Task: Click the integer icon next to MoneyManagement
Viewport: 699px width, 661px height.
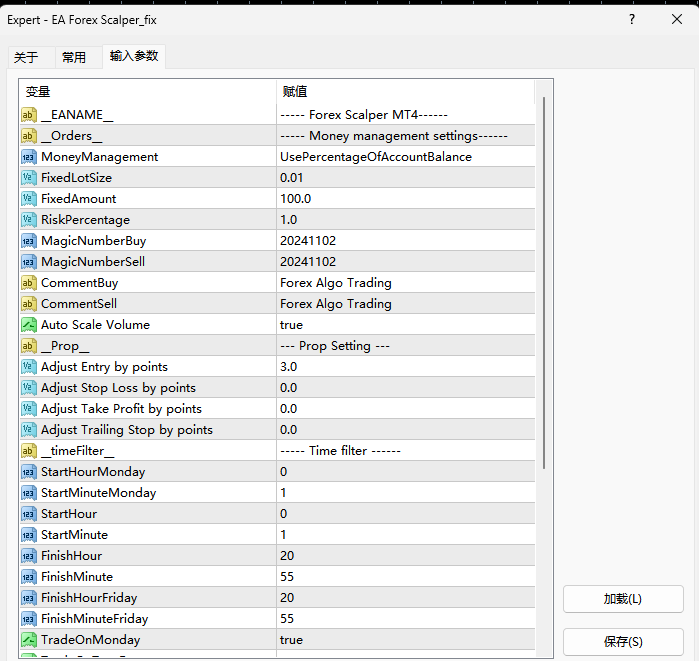Action: coord(29,157)
